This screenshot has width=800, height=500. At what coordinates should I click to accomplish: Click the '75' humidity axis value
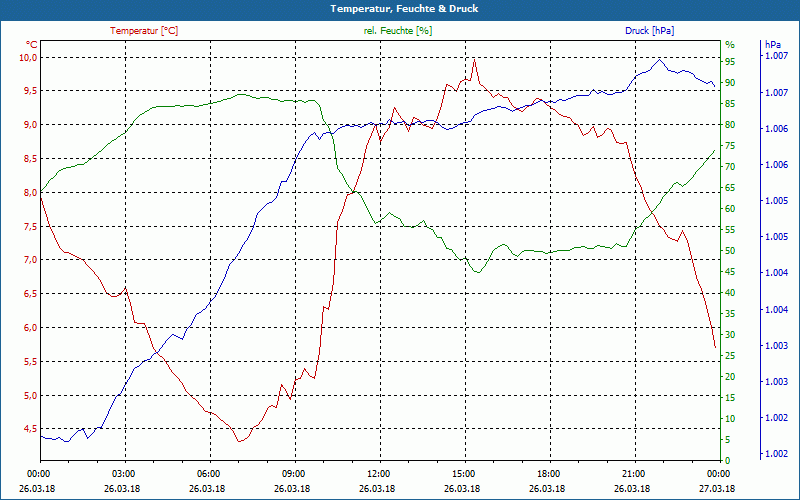pyautogui.click(x=730, y=145)
